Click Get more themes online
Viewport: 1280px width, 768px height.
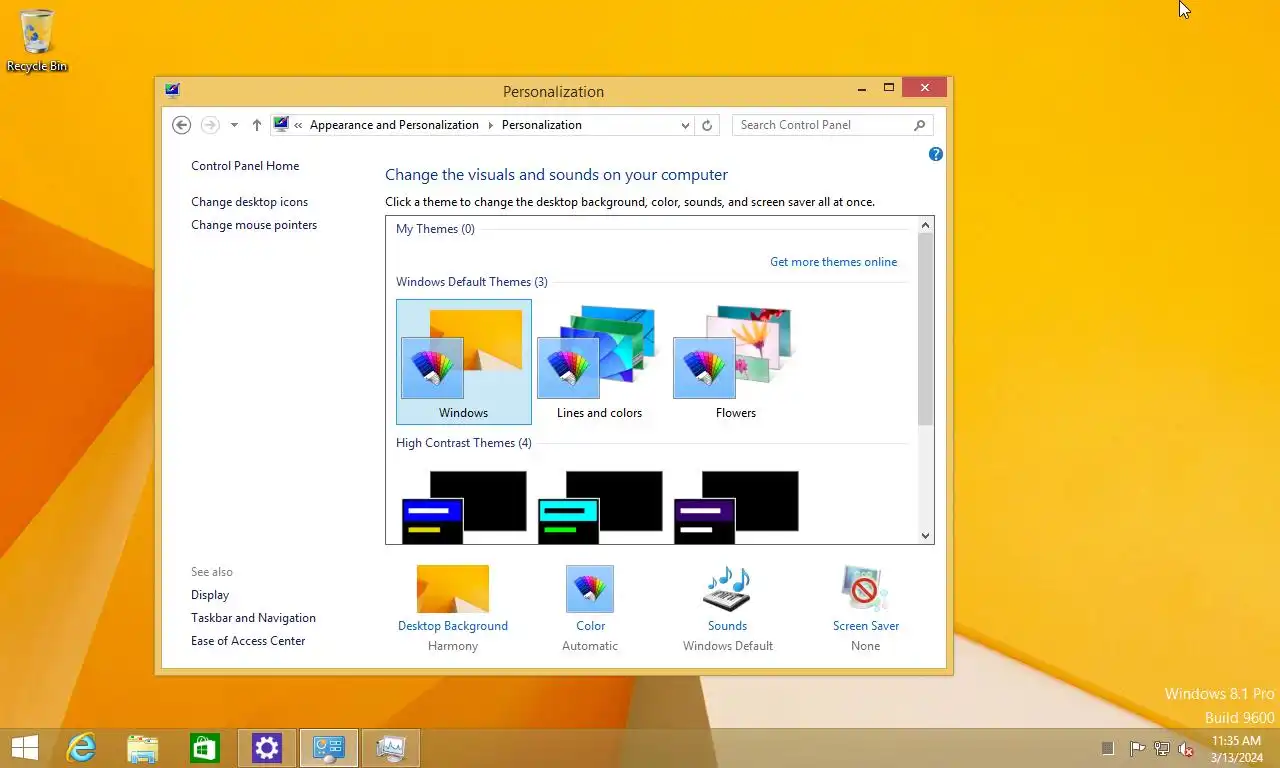833,262
